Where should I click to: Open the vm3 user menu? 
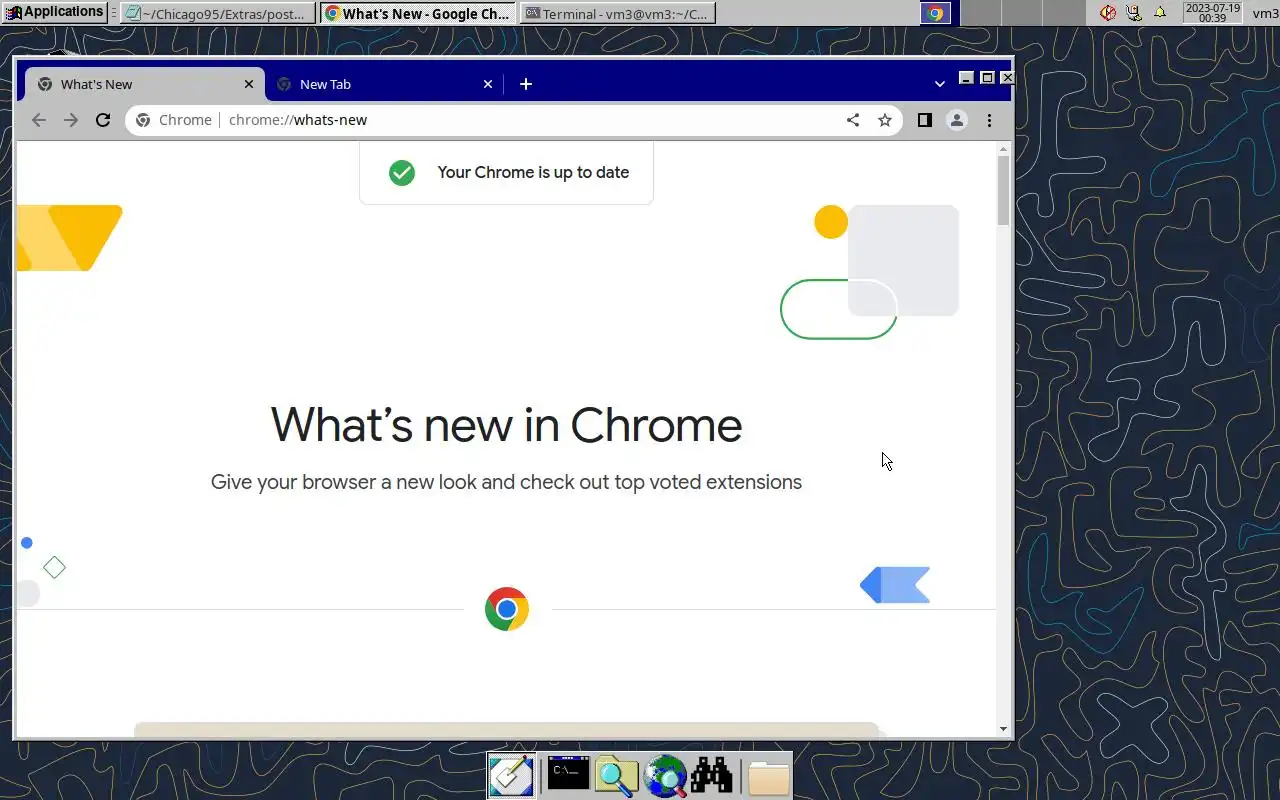tap(1265, 13)
